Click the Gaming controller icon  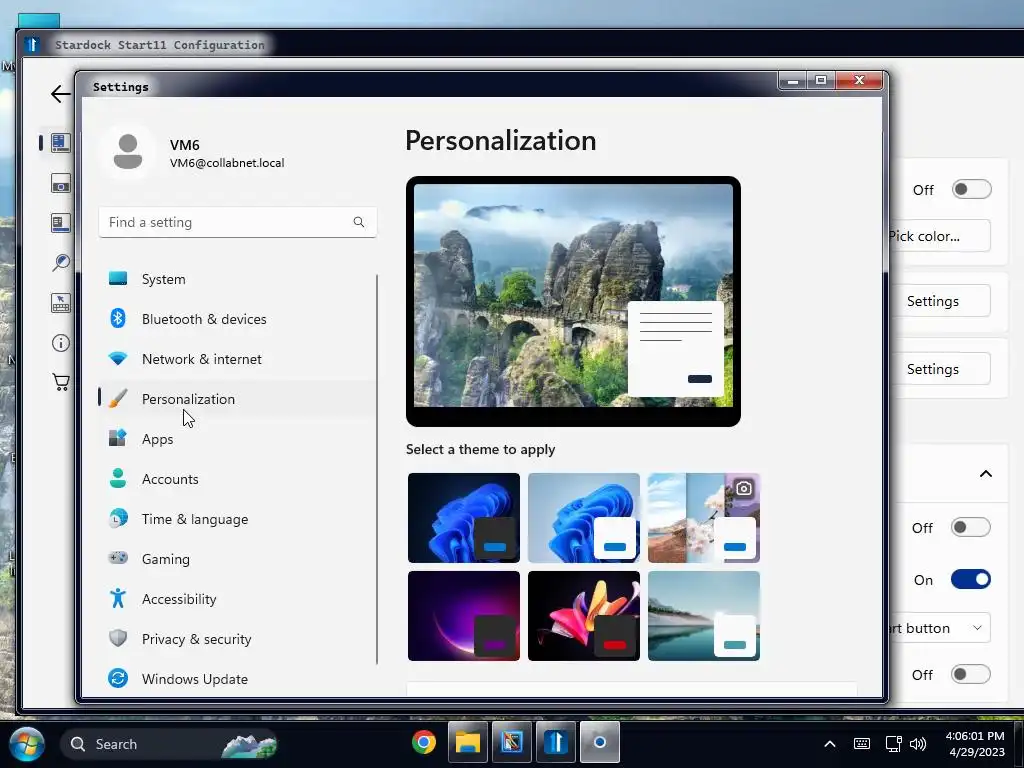pos(118,558)
